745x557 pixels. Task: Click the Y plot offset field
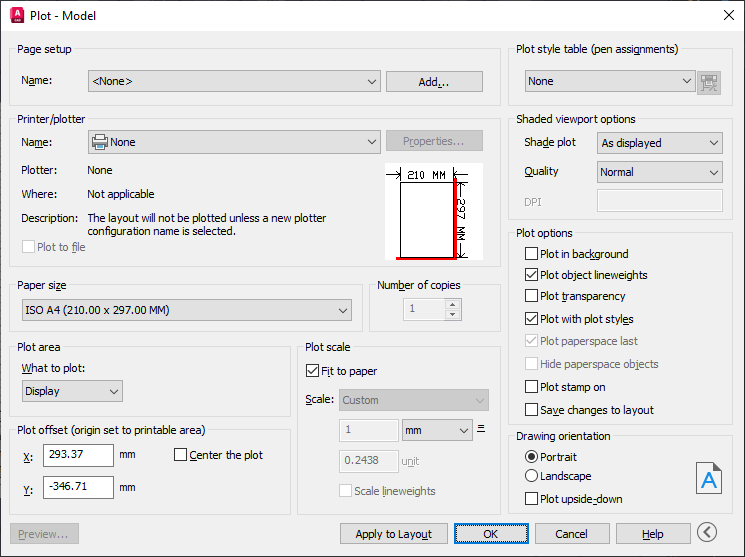[x=78, y=487]
